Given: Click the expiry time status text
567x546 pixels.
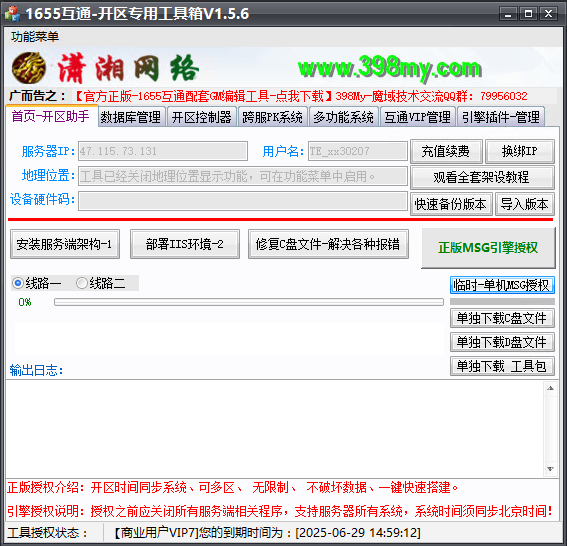Looking at the screenshot, I should point(268,532).
